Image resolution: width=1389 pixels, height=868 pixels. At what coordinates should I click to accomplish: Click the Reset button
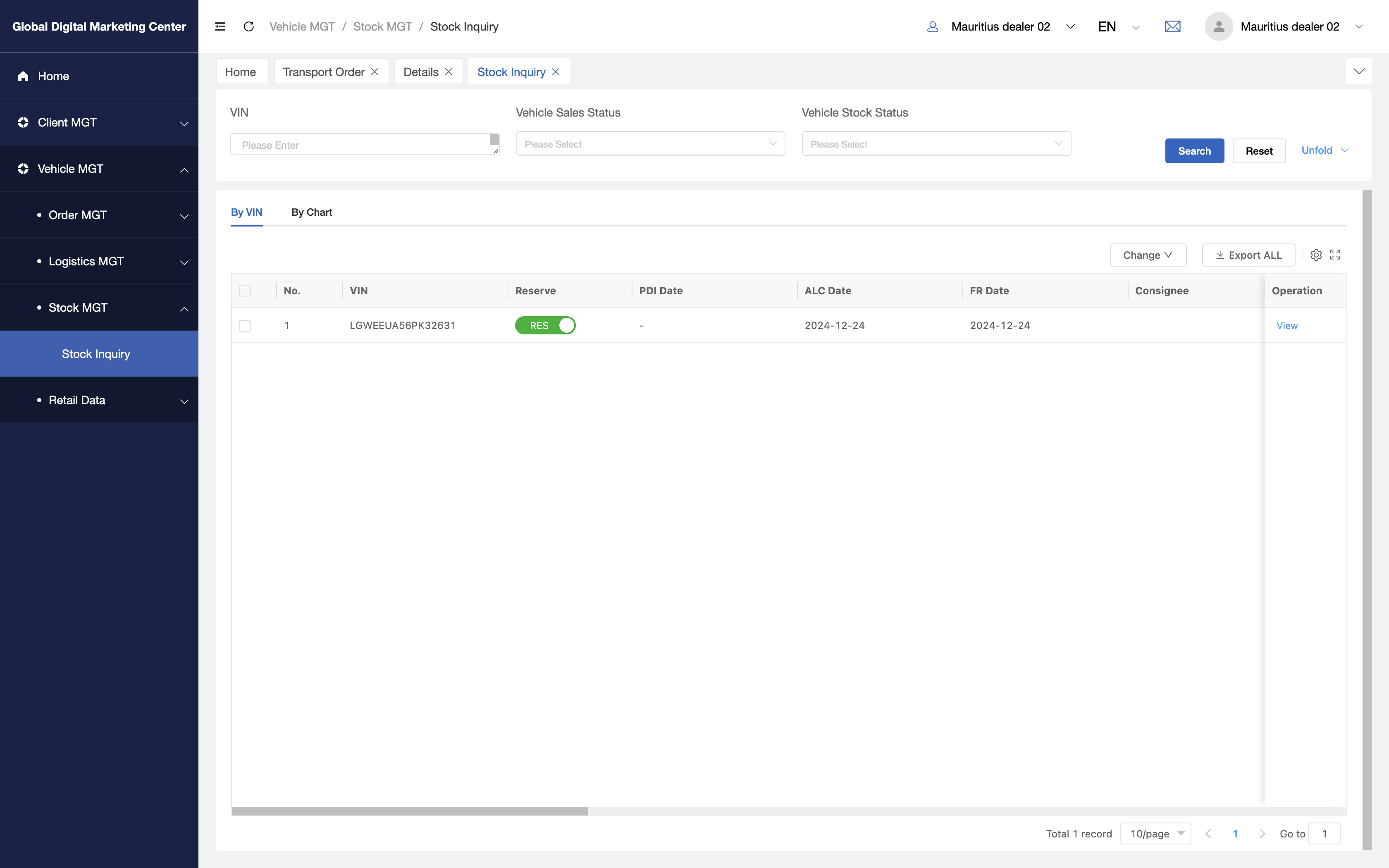click(x=1259, y=151)
